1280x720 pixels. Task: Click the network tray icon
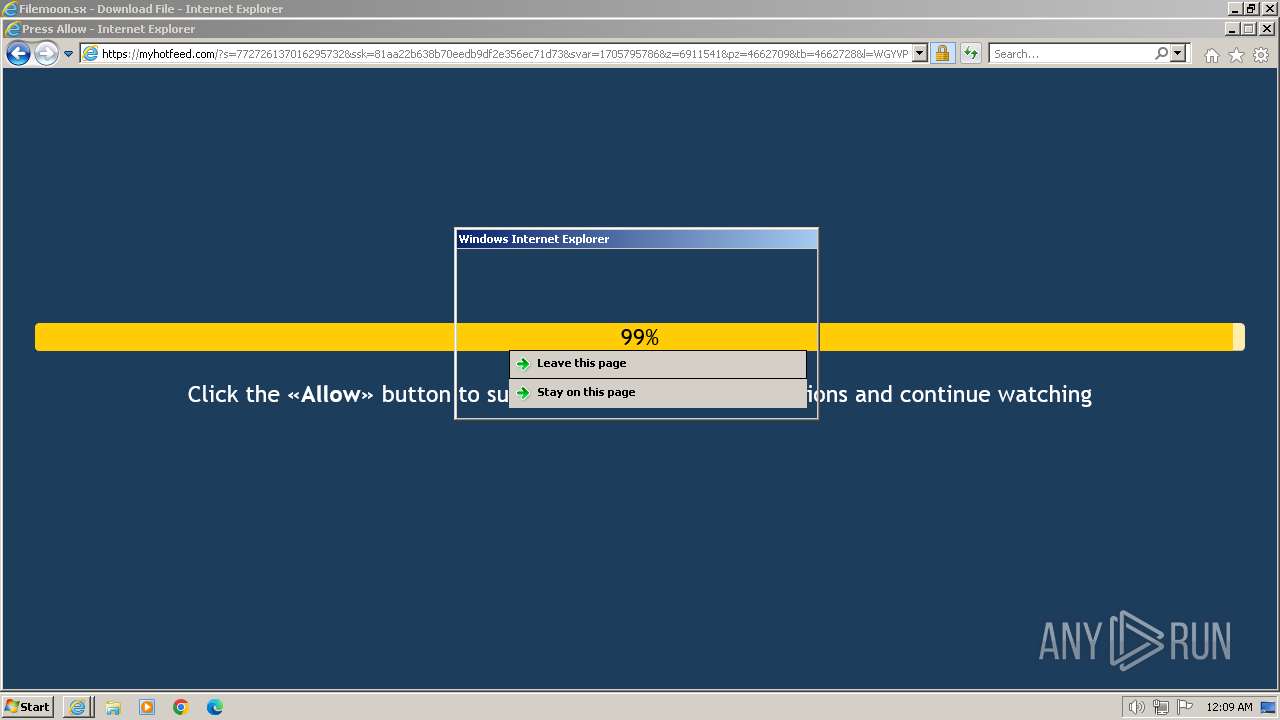click(x=1161, y=707)
